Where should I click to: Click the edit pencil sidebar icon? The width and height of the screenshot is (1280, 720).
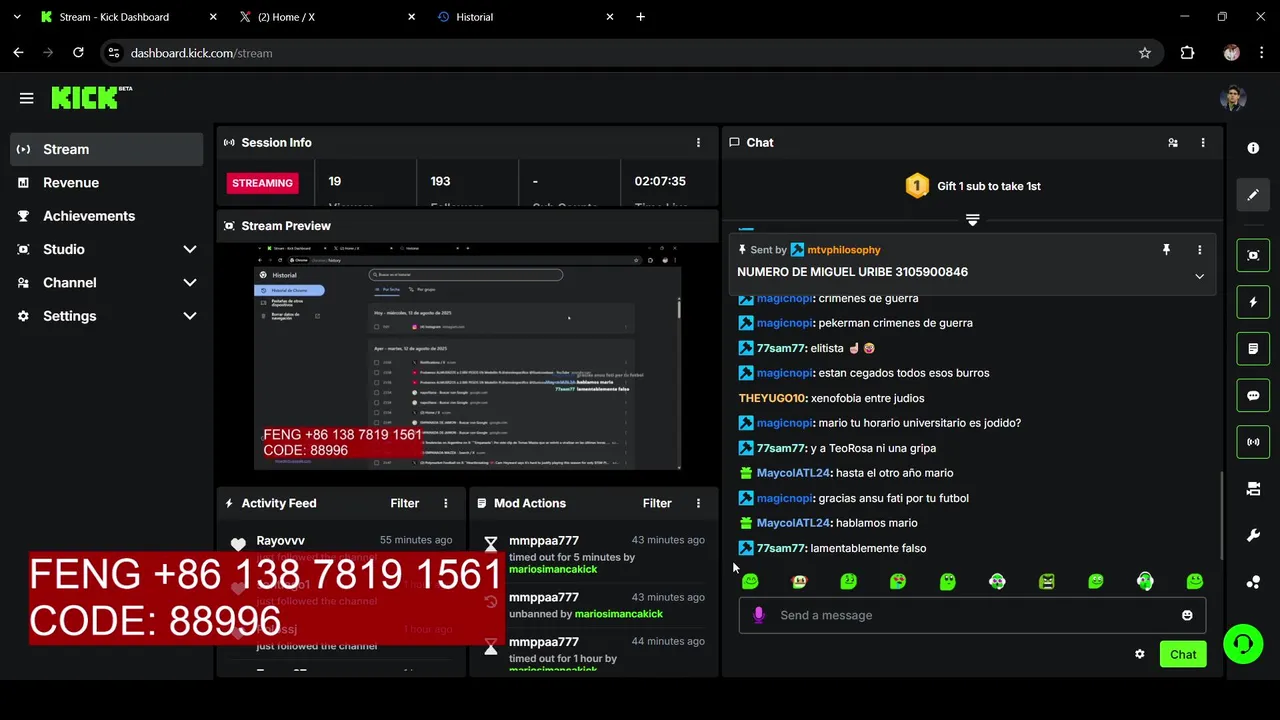(x=1253, y=195)
